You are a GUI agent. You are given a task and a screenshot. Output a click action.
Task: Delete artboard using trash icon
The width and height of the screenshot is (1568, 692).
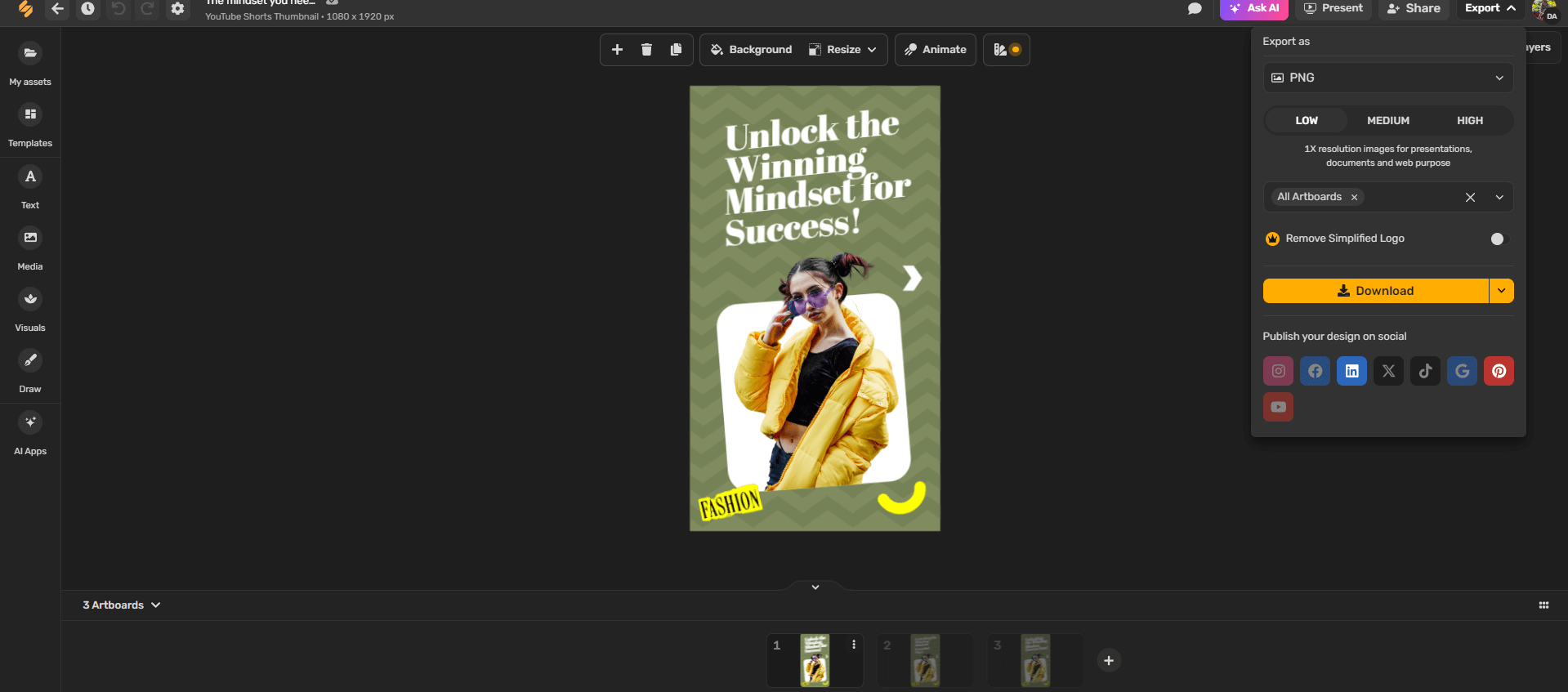[x=646, y=50]
